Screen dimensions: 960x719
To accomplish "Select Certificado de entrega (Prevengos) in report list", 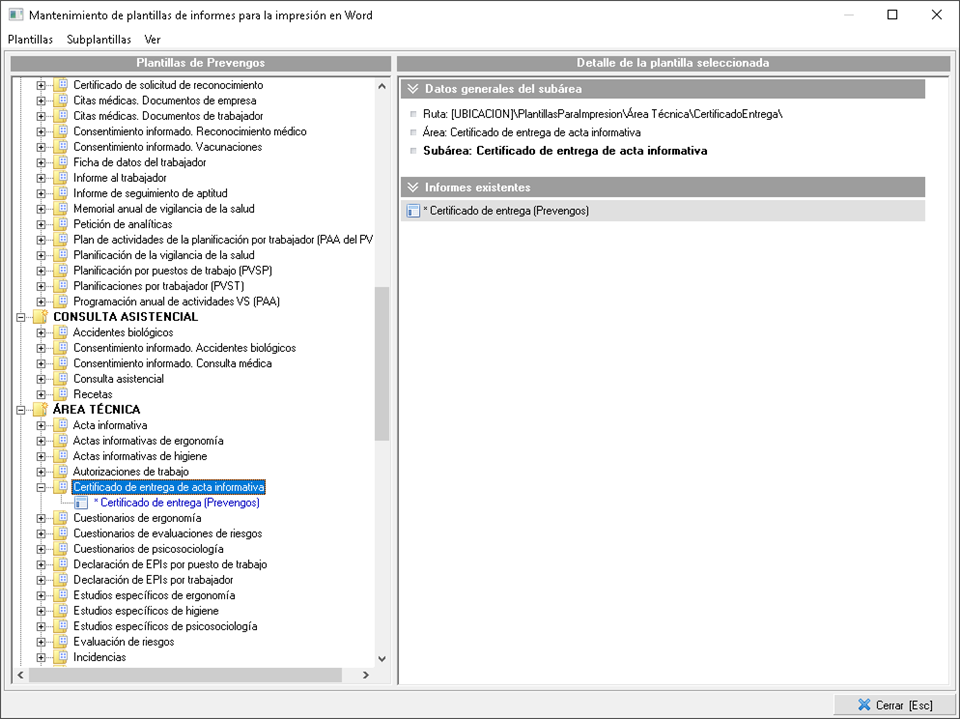I will click(x=508, y=211).
